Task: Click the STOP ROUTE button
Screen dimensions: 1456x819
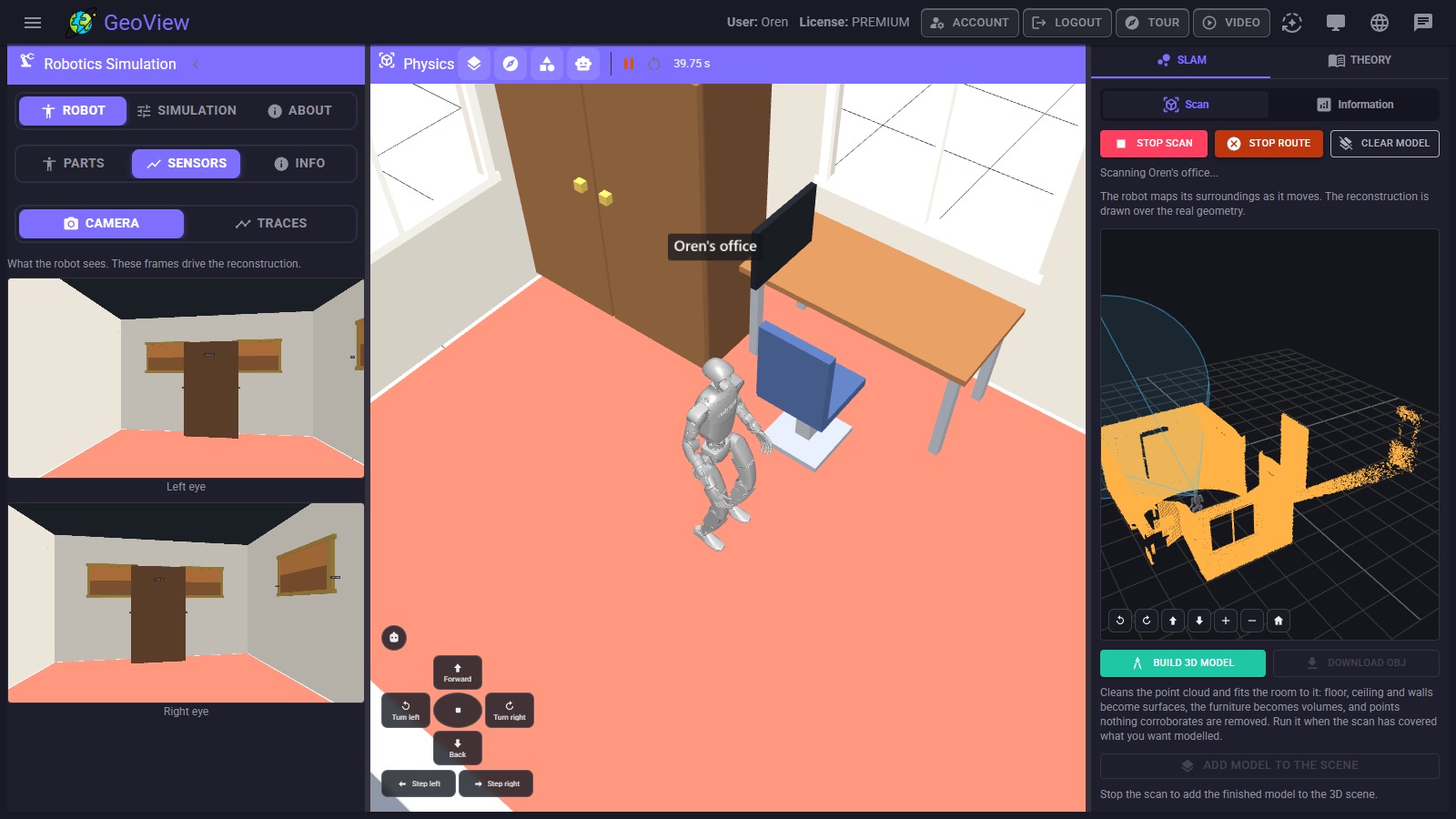Action: point(1269,144)
